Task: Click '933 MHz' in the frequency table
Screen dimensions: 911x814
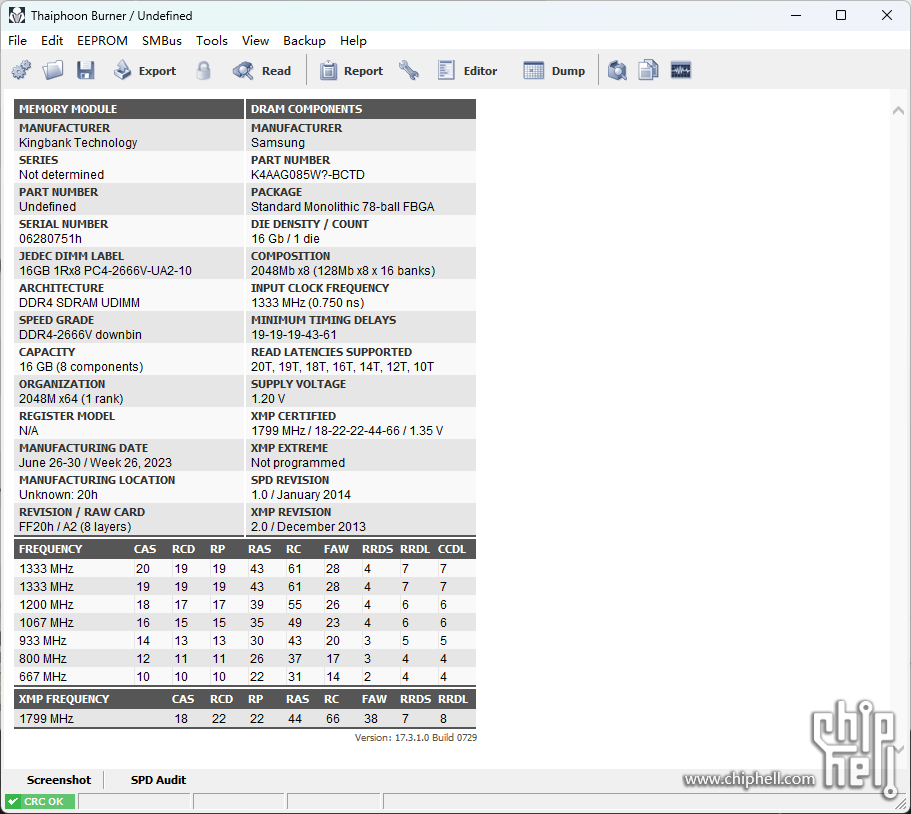Action: (x=43, y=641)
